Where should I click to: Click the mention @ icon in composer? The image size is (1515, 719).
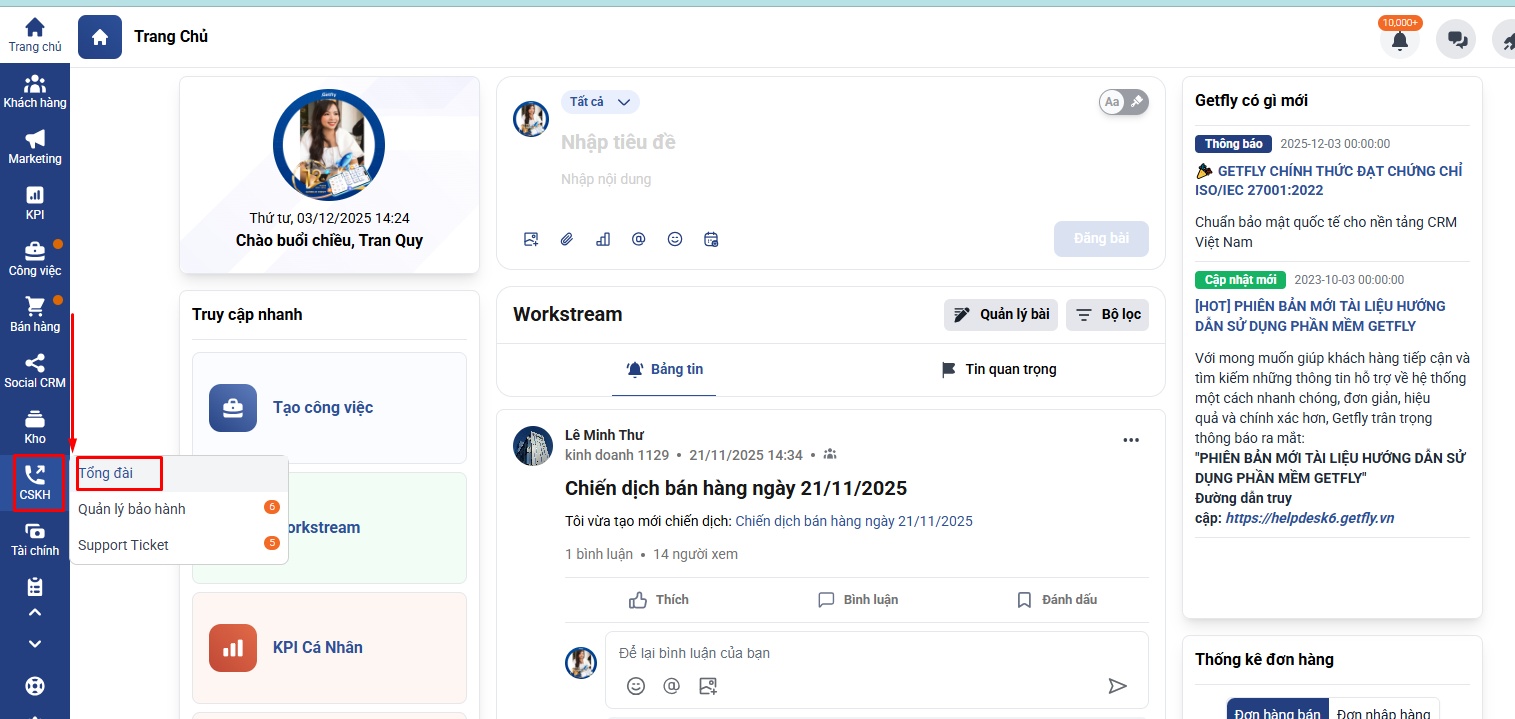[639, 239]
